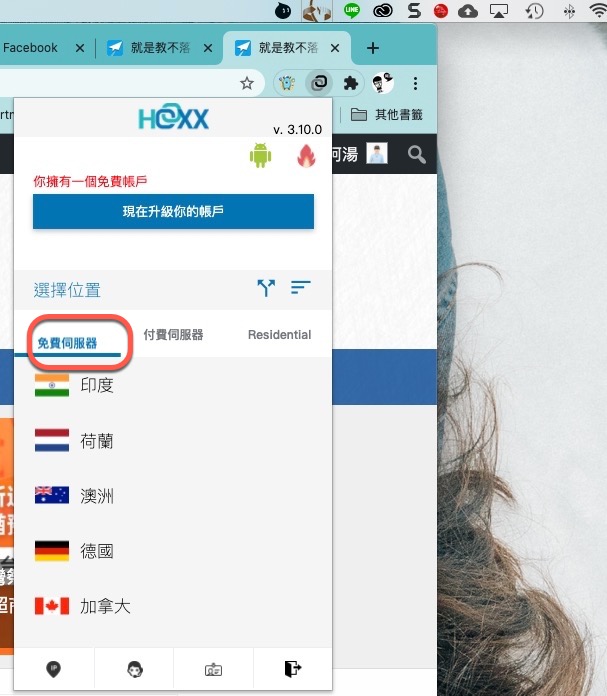Bookmark this page with the star icon
The width and height of the screenshot is (607, 696).
(x=247, y=83)
